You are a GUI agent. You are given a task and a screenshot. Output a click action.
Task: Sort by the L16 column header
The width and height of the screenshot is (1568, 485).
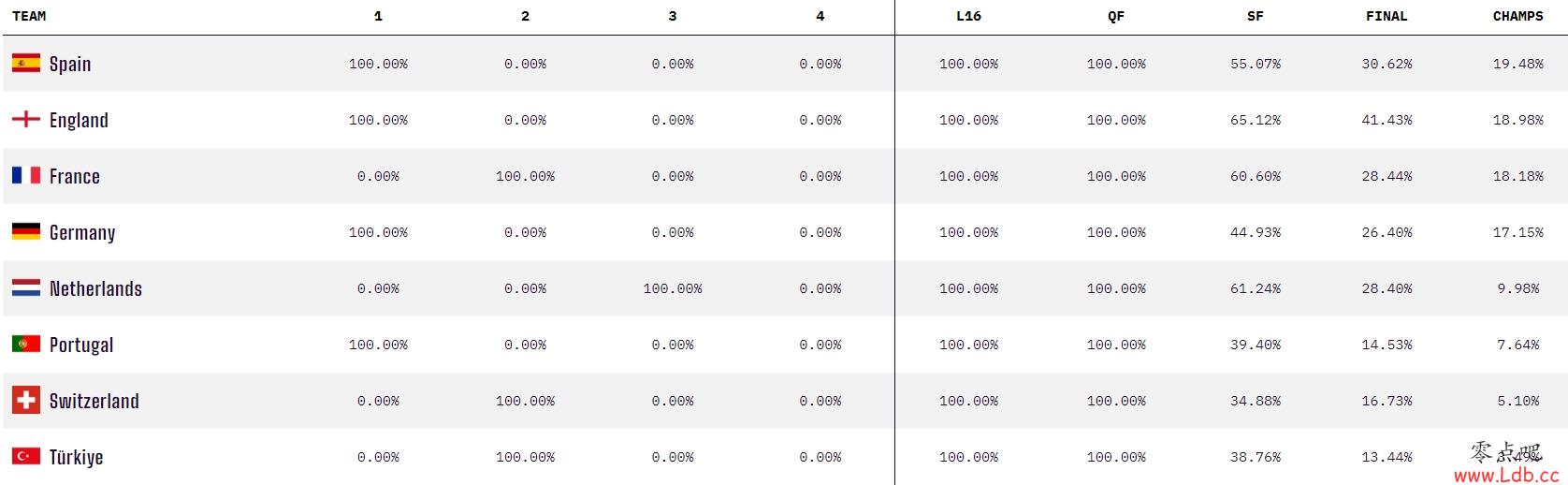point(968,16)
